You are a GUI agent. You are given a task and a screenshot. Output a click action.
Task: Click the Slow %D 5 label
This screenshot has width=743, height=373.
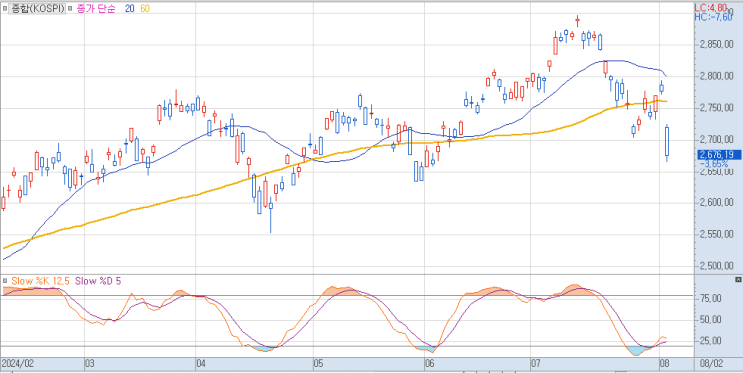click(x=98, y=281)
